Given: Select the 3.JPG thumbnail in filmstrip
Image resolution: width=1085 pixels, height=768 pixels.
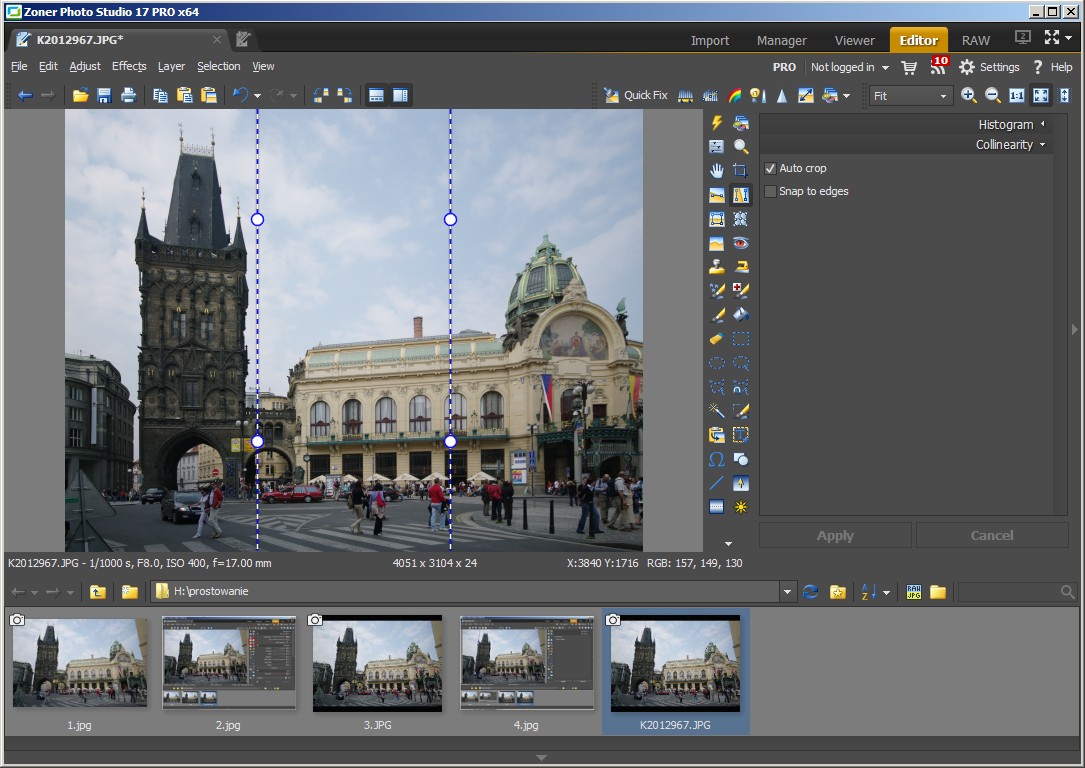Looking at the screenshot, I should [x=377, y=663].
